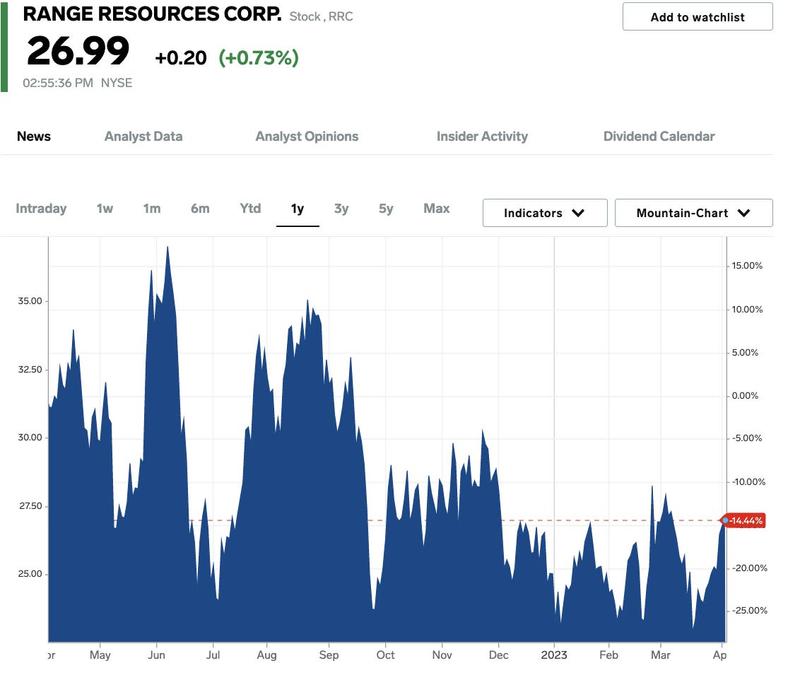This screenshot has height=683, width=800.
Task: Click the +0.20 price change value
Action: (x=181, y=58)
